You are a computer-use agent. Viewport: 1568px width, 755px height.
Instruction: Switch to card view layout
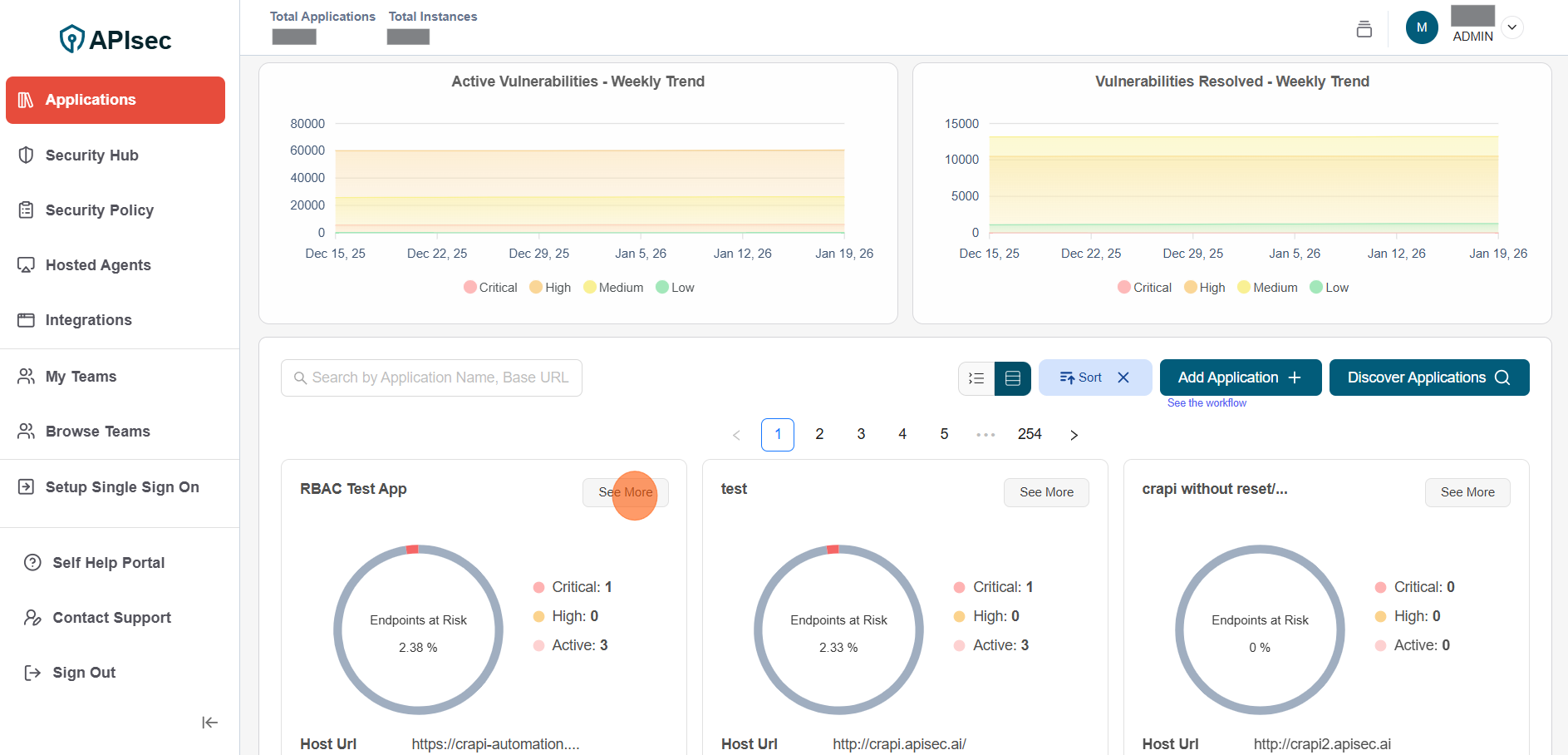click(x=1012, y=378)
